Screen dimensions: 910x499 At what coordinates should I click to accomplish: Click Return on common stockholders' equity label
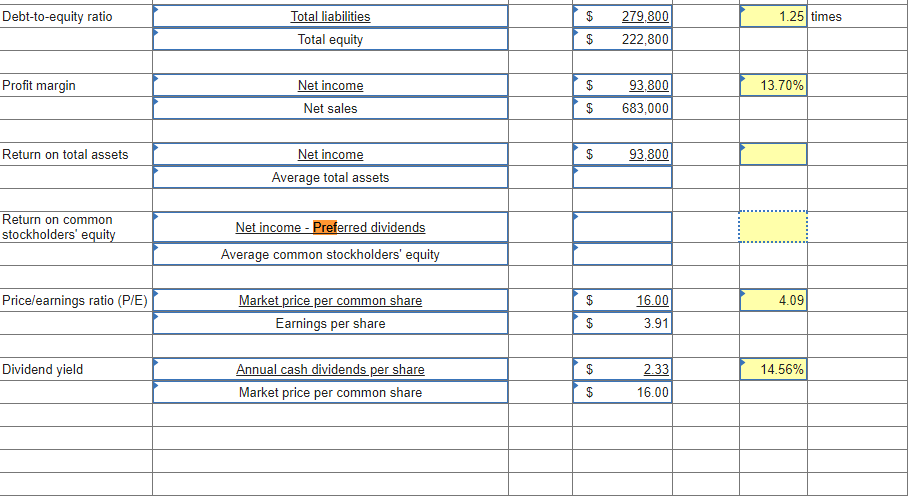[59, 227]
